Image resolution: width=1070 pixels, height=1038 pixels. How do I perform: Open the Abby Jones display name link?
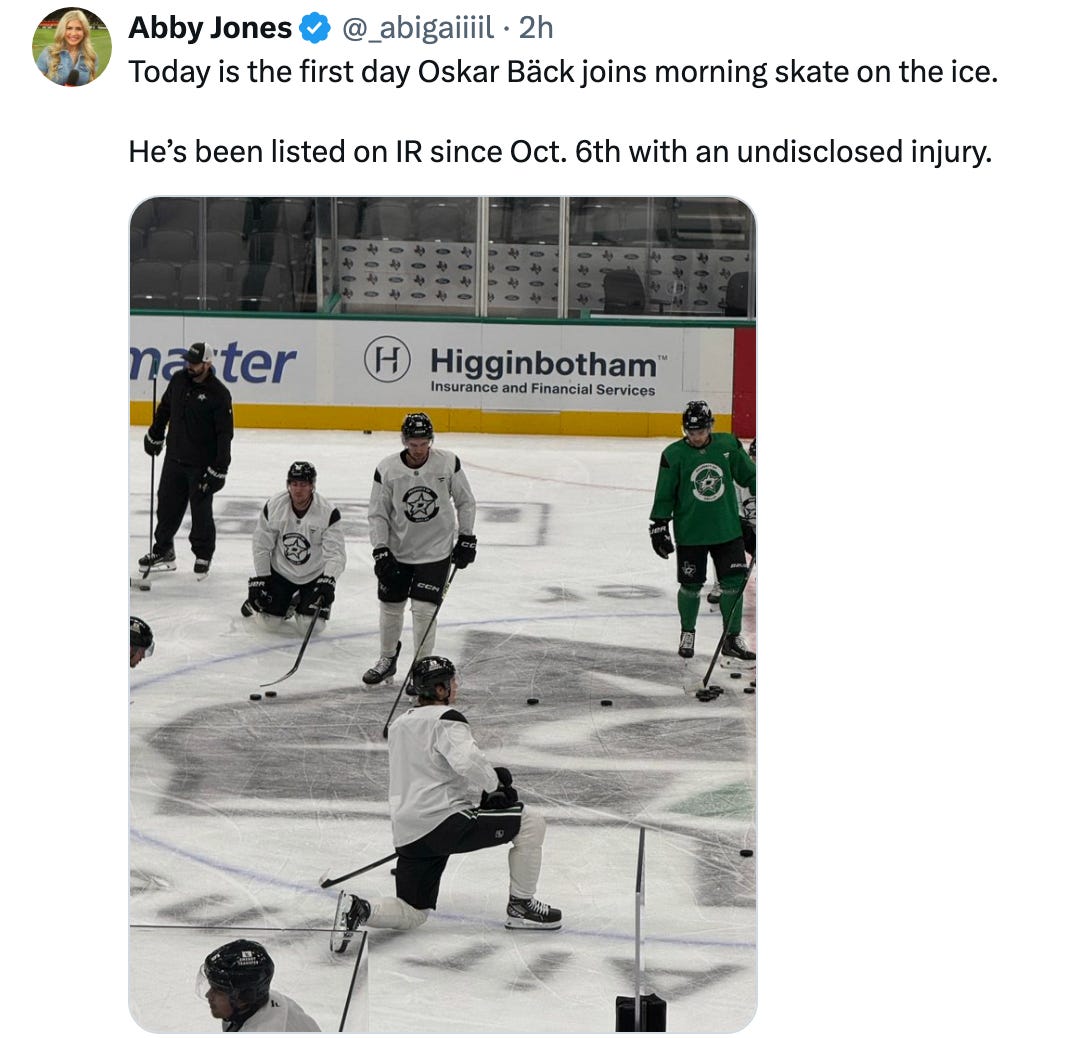pos(210,28)
